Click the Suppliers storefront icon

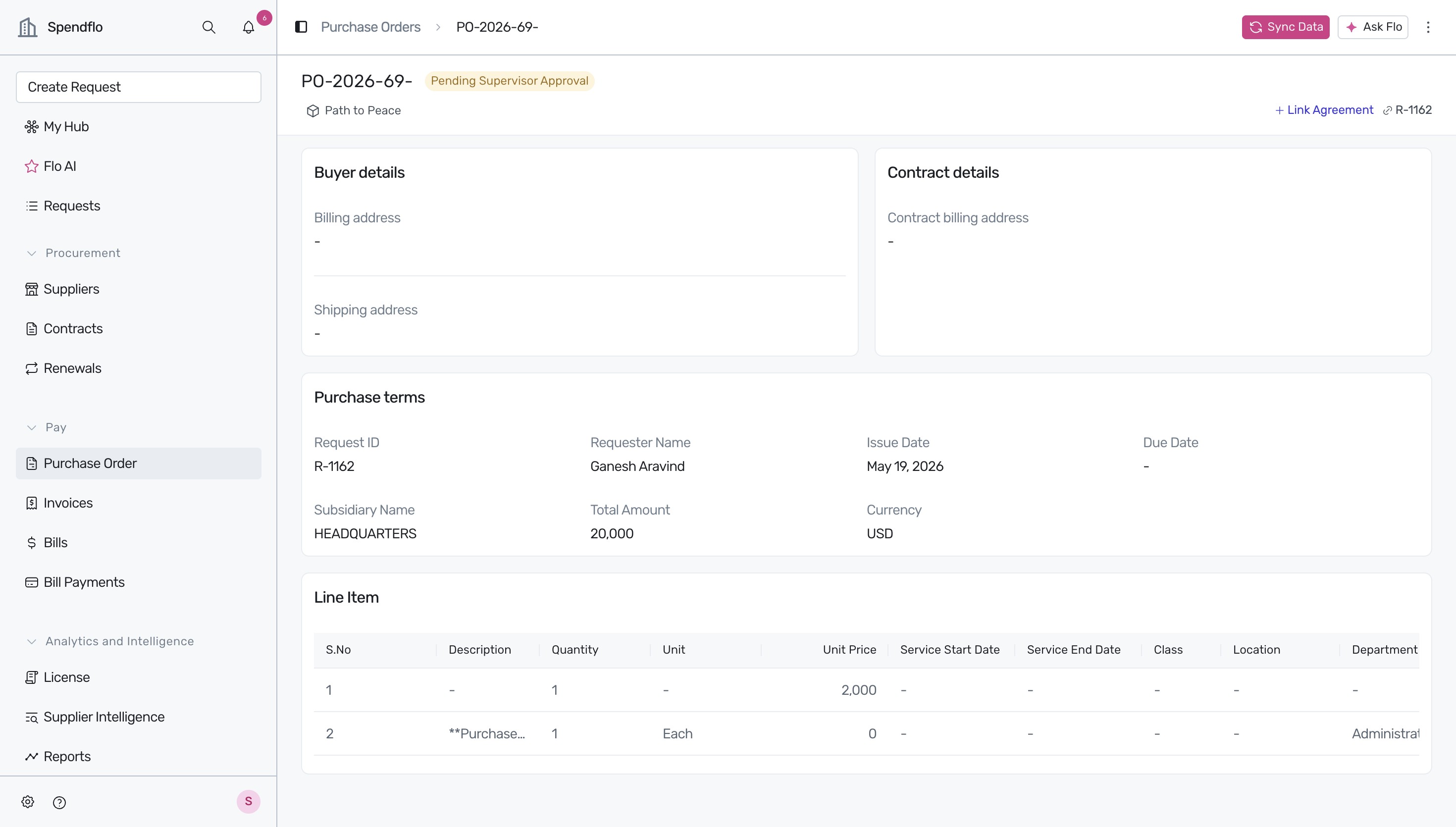[x=31, y=289]
